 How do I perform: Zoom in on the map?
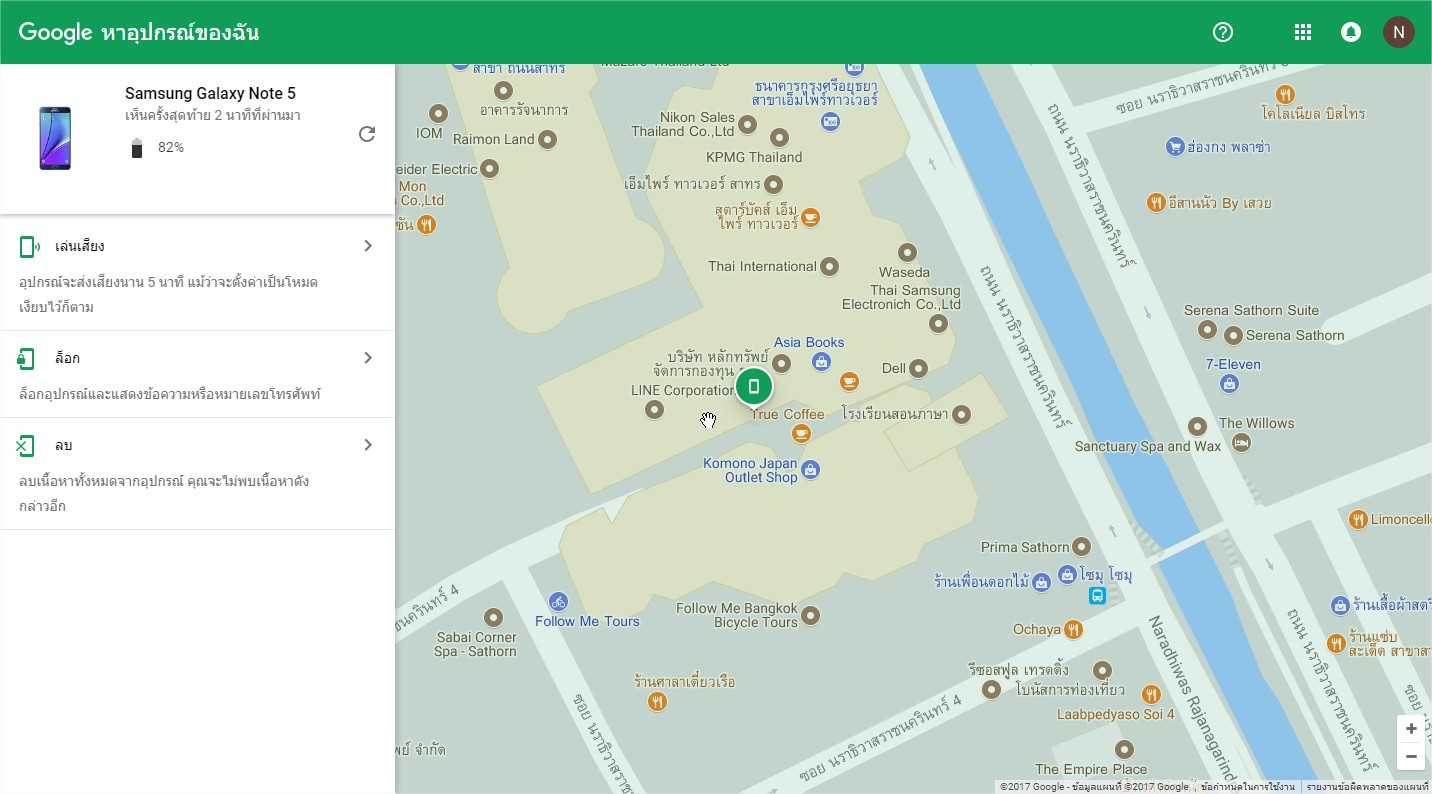point(1411,729)
